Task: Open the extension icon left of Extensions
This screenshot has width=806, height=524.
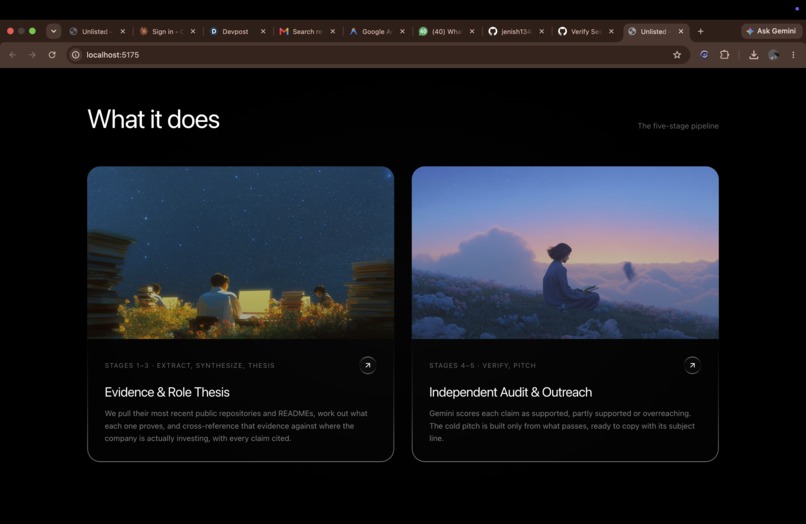Action: tap(704, 55)
